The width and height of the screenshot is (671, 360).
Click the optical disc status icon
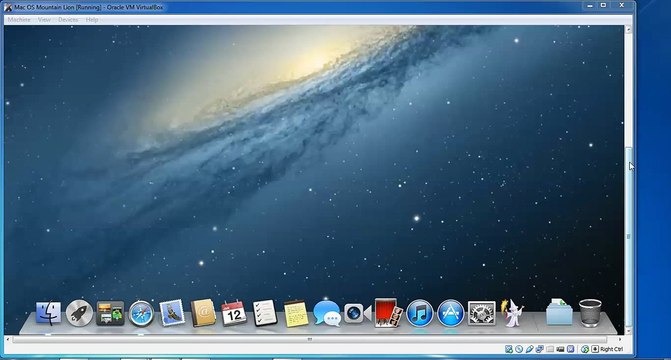pyautogui.click(x=519, y=349)
